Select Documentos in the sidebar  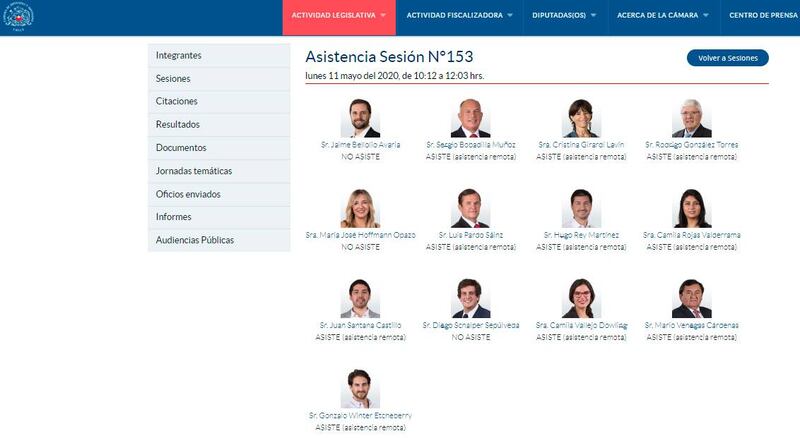coord(219,148)
